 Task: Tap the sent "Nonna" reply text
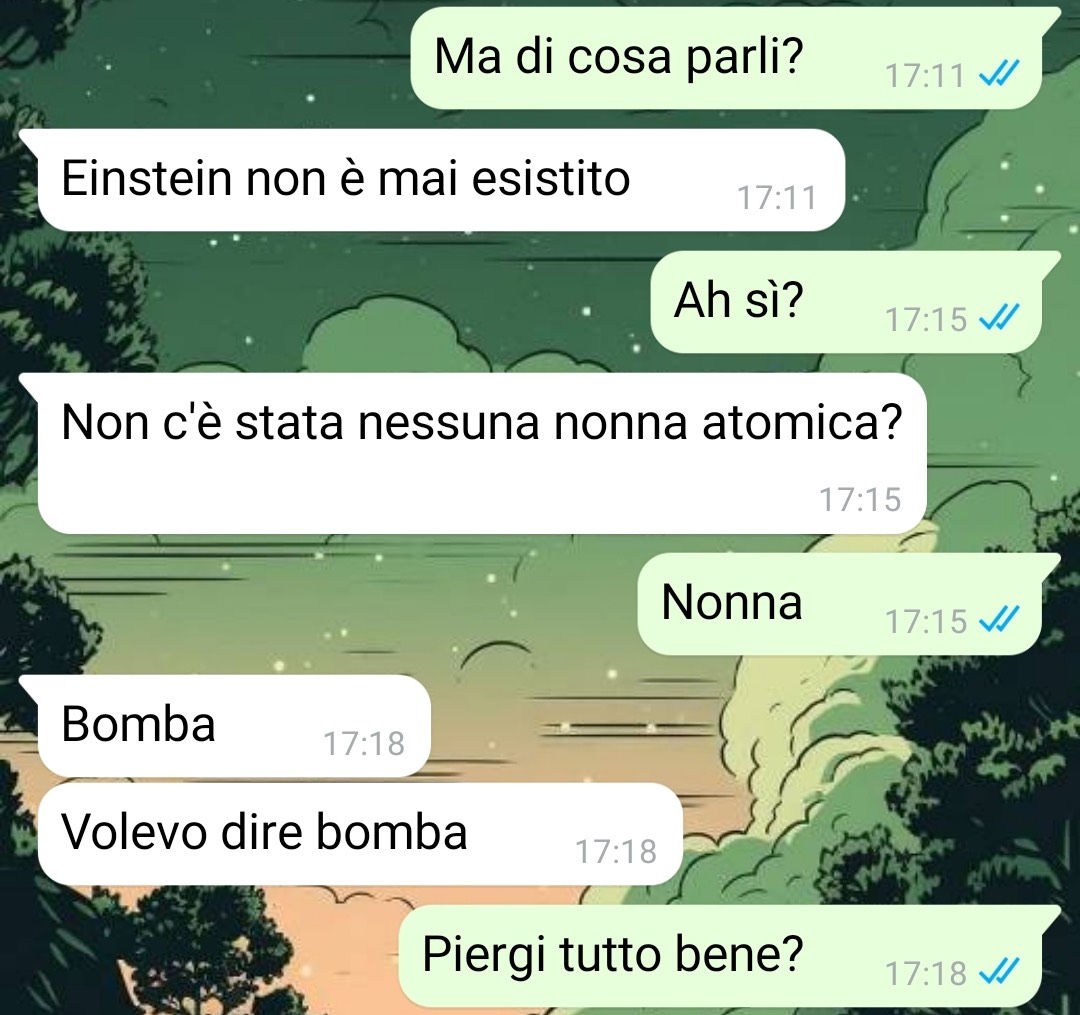click(731, 602)
